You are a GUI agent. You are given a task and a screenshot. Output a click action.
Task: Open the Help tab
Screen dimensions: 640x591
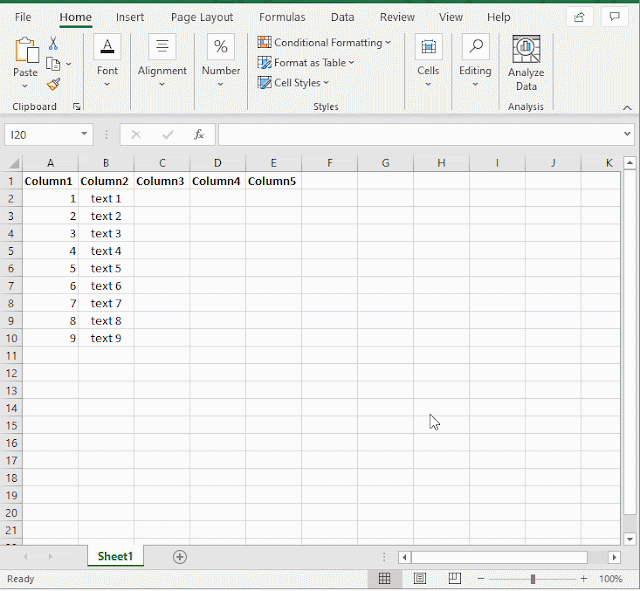(498, 17)
